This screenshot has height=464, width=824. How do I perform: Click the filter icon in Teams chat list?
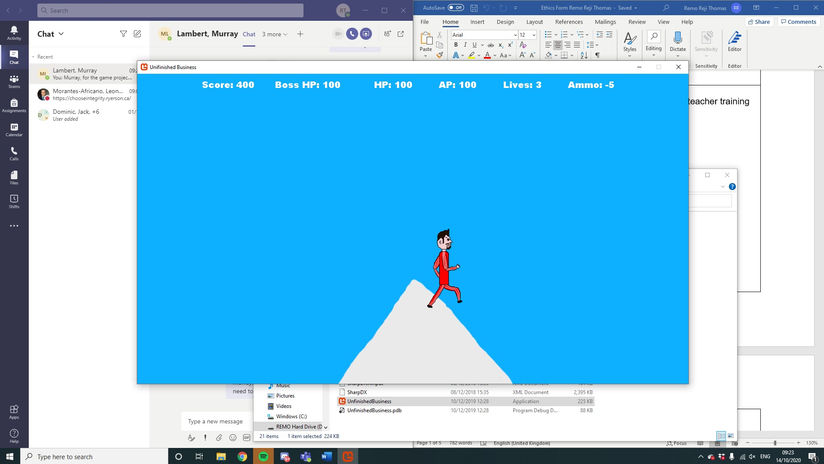[123, 34]
